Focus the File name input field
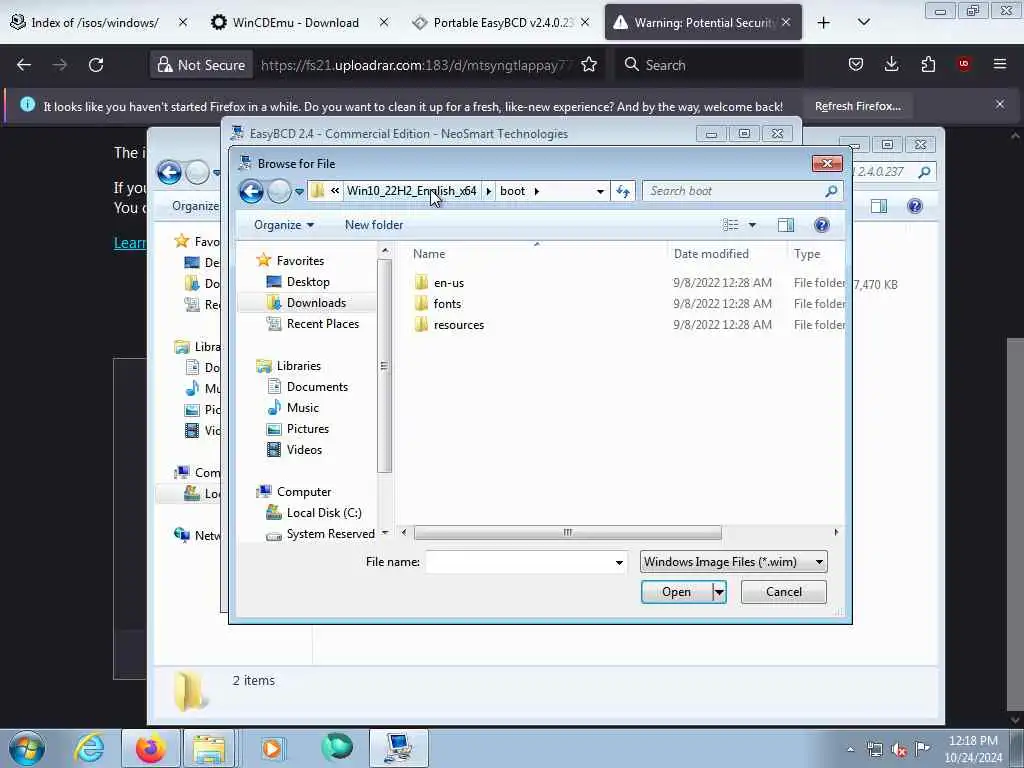Viewport: 1024px width, 768px height. click(x=519, y=562)
